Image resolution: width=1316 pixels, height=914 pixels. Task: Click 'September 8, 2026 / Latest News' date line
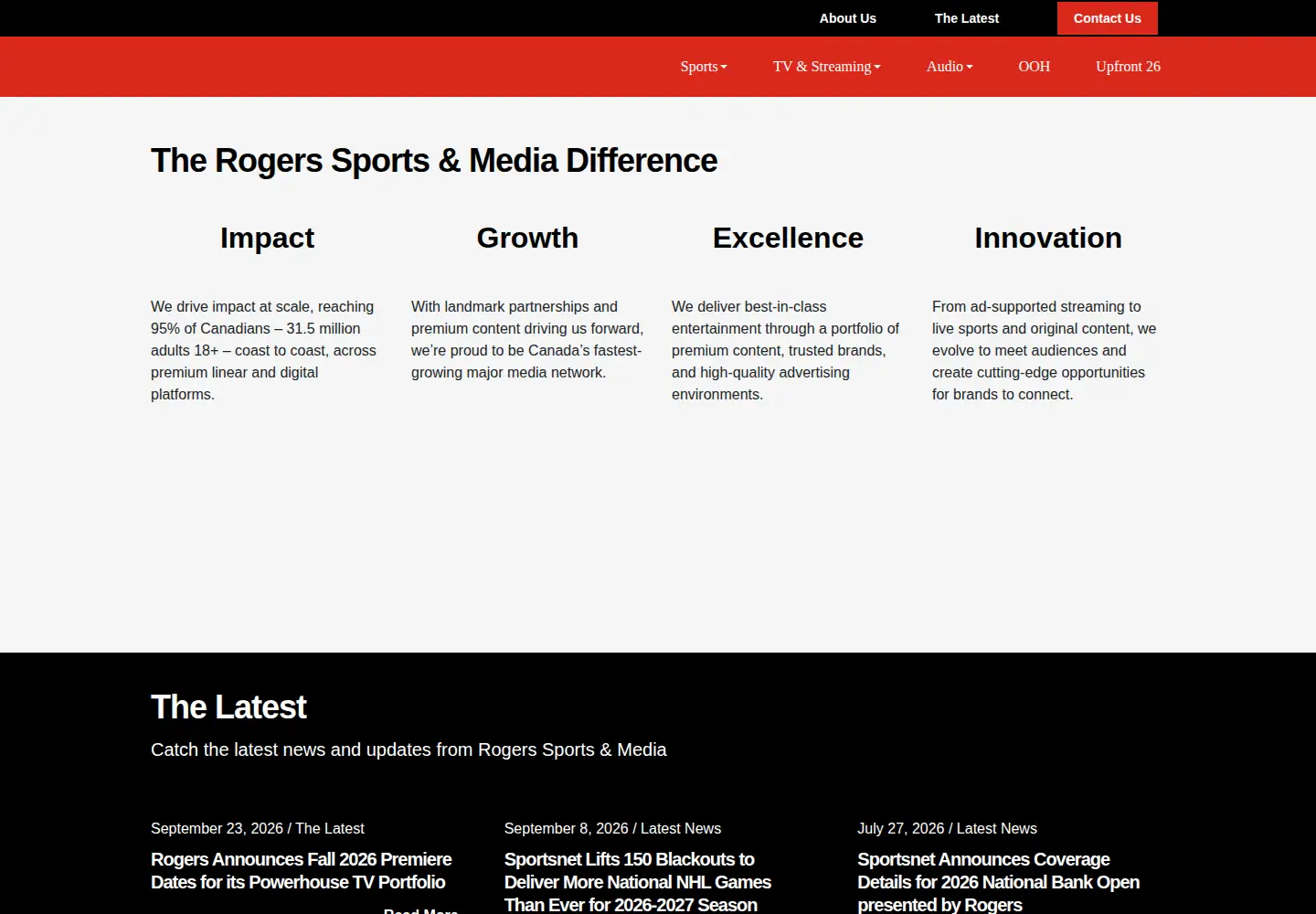tap(612, 828)
